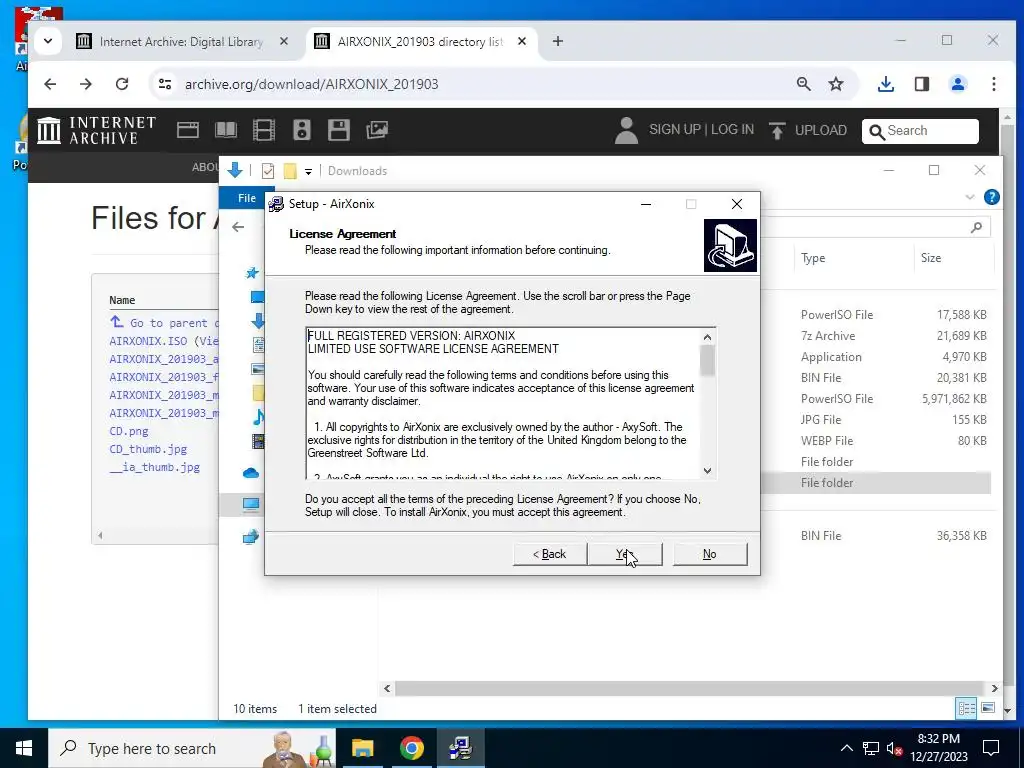This screenshot has height=768, width=1024.
Task: Open Chrome three-dot menu
Action: pos(993,84)
